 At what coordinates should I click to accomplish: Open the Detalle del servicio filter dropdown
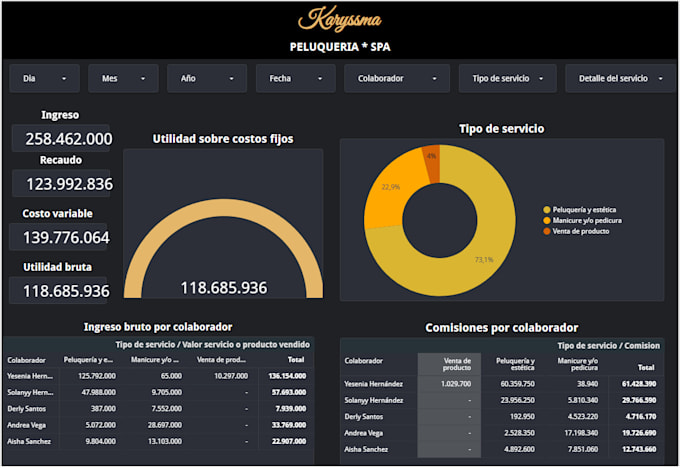click(x=620, y=79)
